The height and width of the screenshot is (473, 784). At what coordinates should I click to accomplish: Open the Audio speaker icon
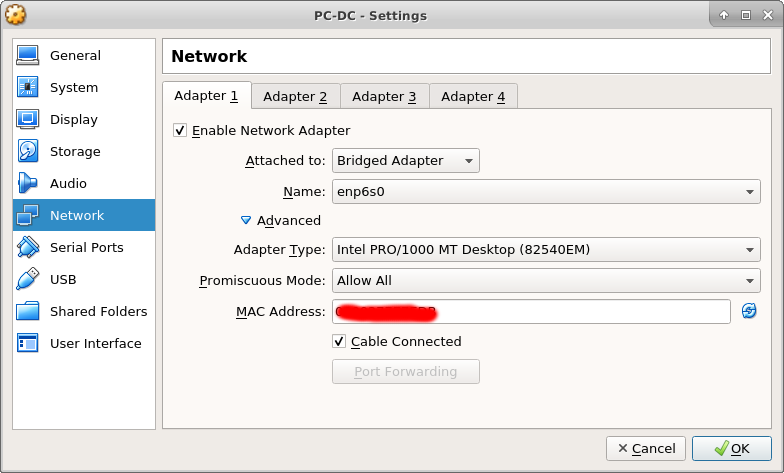(28, 183)
